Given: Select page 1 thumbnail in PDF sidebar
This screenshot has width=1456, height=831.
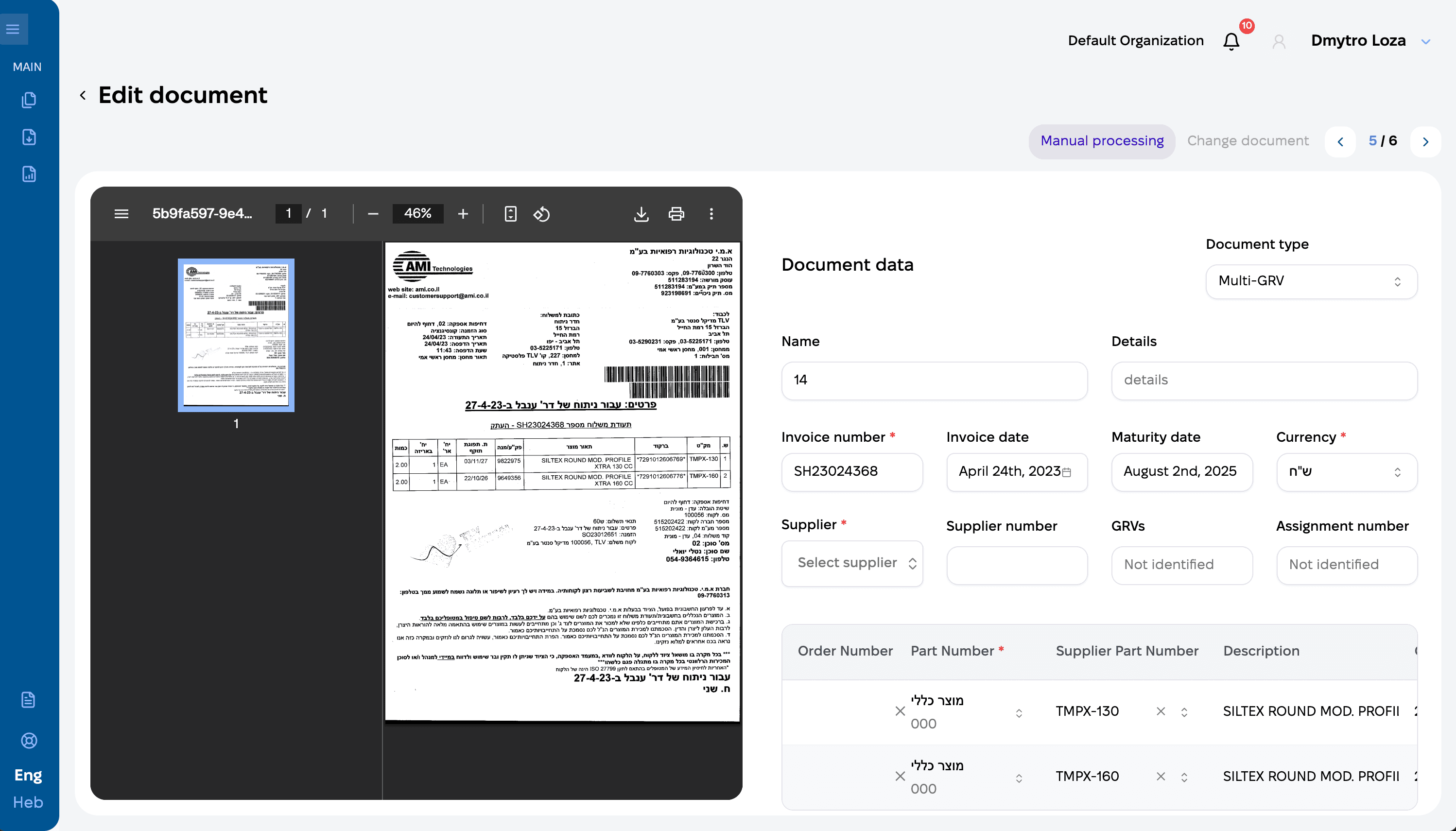Looking at the screenshot, I should (x=236, y=335).
